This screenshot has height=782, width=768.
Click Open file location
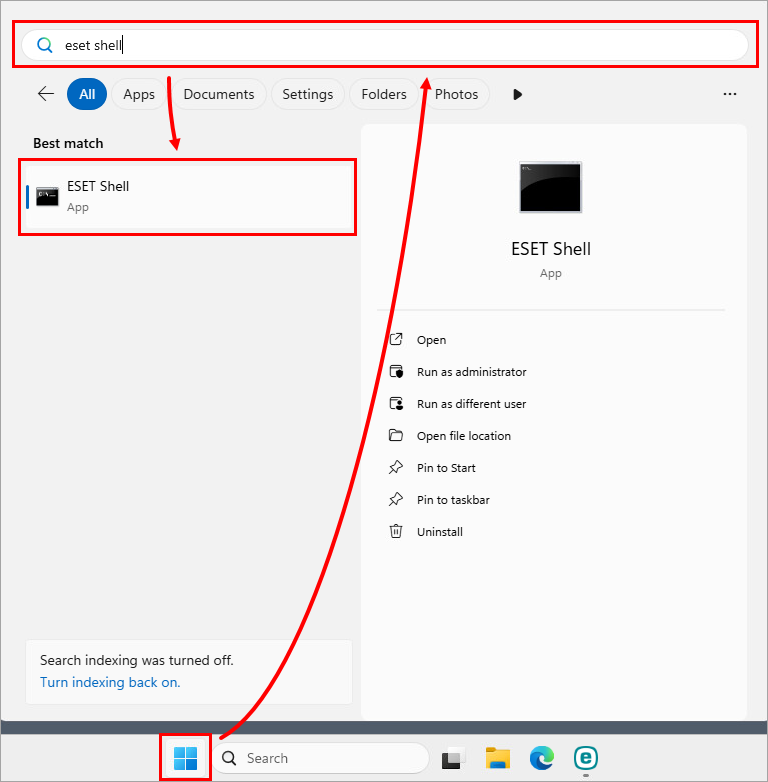tap(463, 436)
